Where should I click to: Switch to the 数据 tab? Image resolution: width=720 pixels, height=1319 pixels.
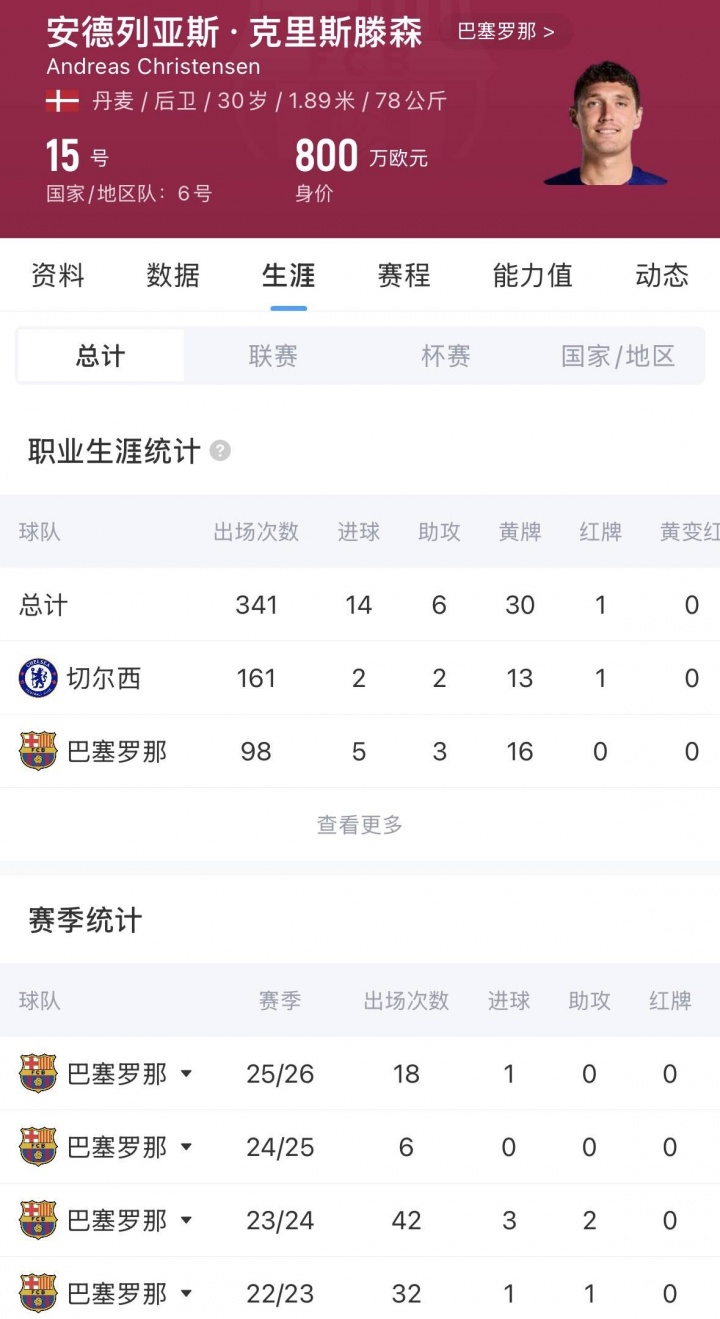pyautogui.click(x=173, y=275)
